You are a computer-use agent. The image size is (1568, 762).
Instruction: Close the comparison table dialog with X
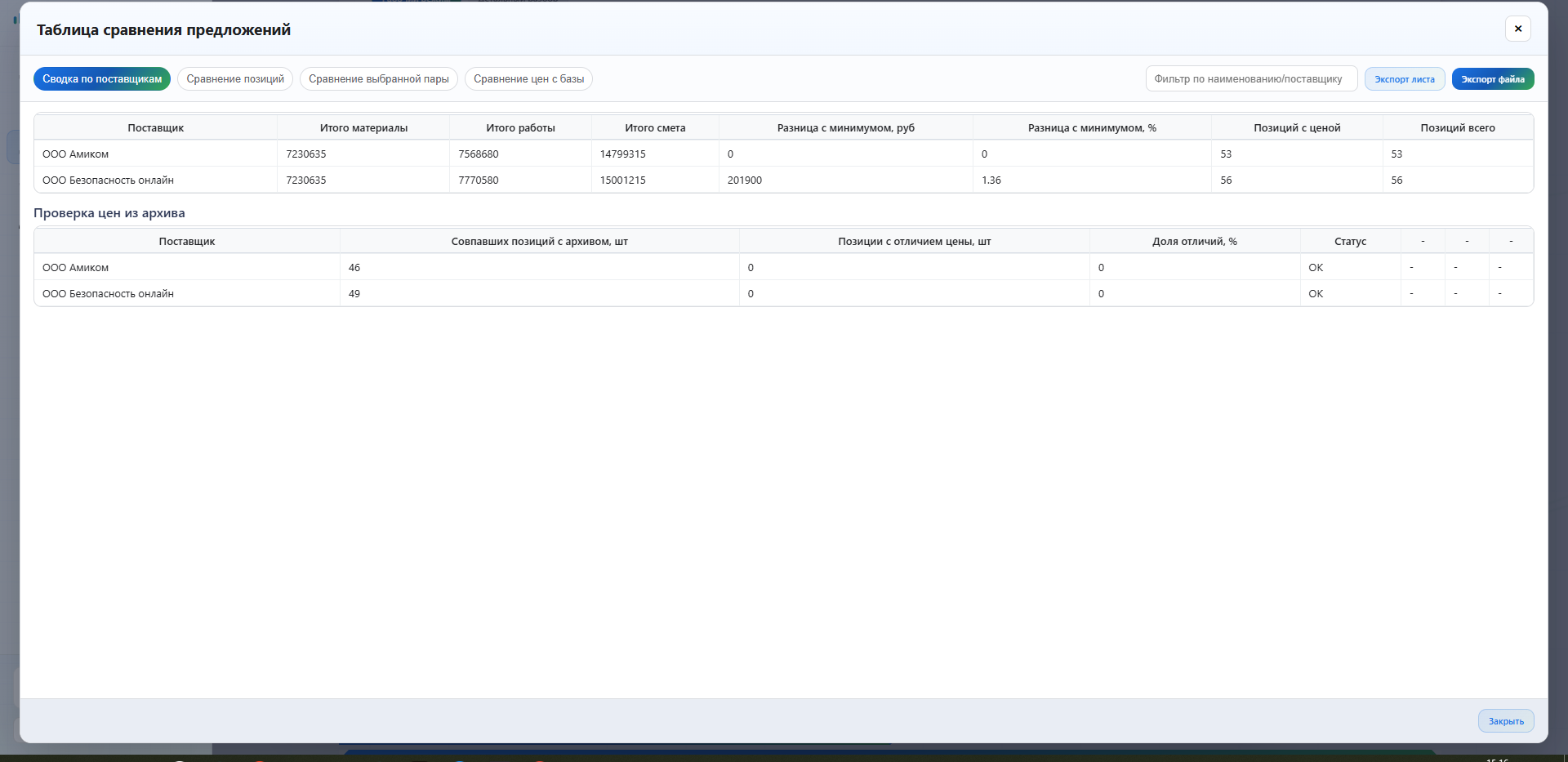click(x=1517, y=29)
